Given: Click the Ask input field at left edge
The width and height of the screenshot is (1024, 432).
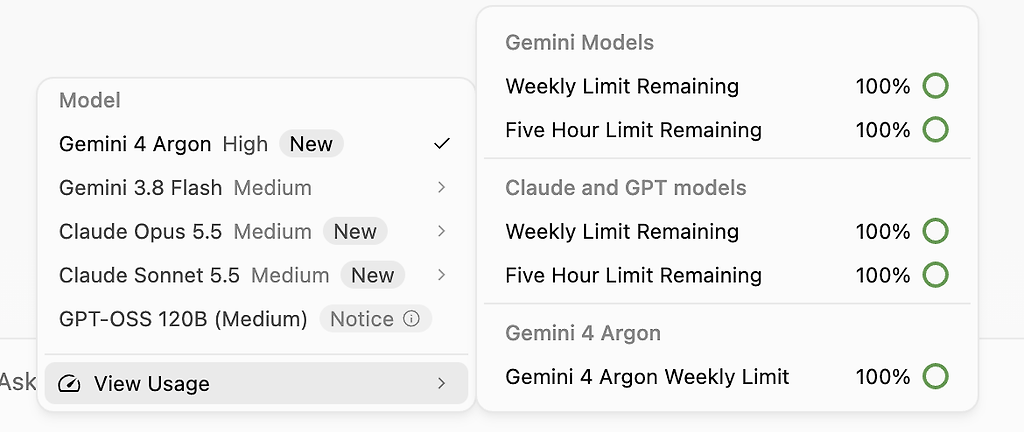Looking at the screenshot, I should click(18, 382).
